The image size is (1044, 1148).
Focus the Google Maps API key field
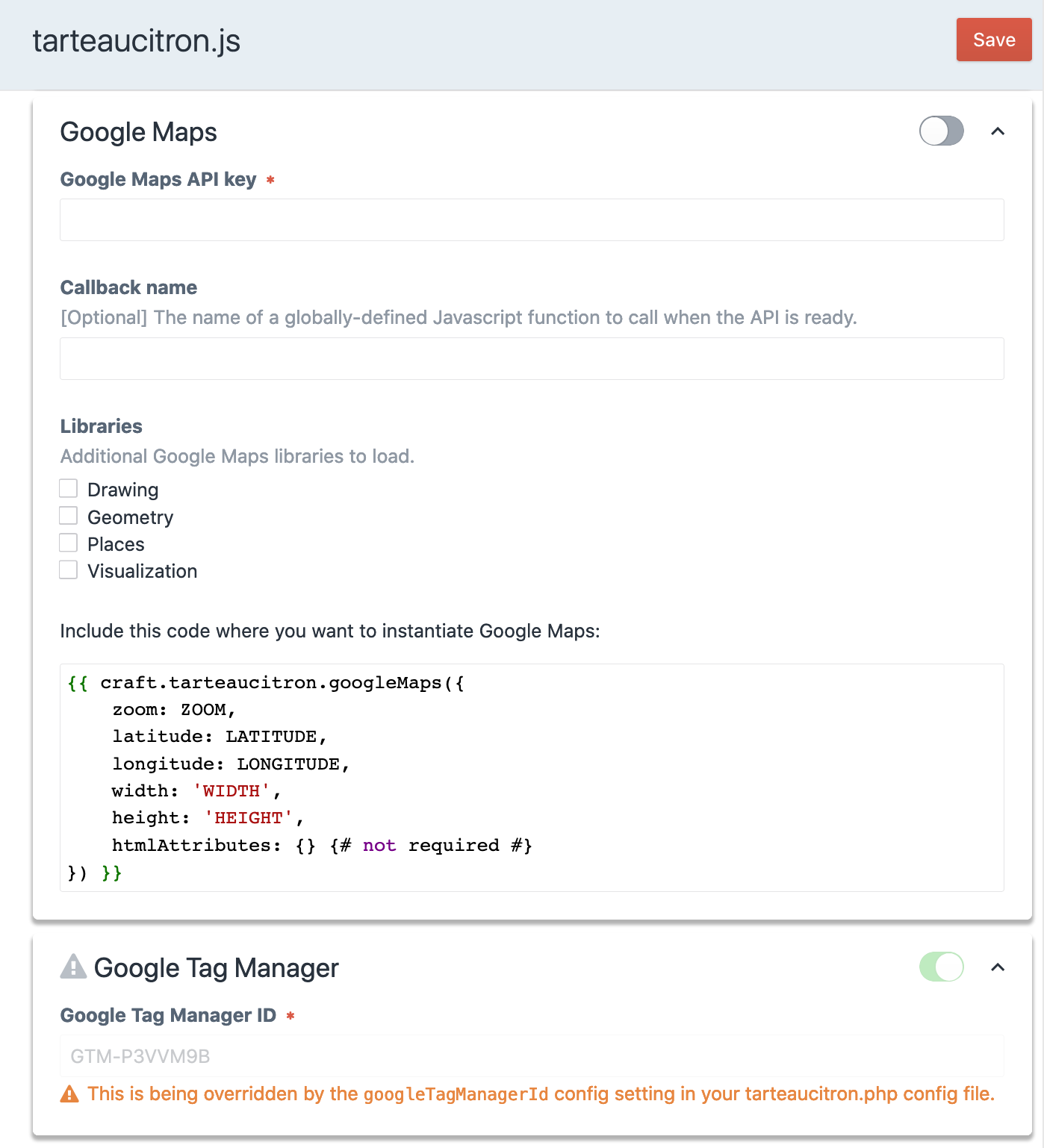[x=532, y=219]
